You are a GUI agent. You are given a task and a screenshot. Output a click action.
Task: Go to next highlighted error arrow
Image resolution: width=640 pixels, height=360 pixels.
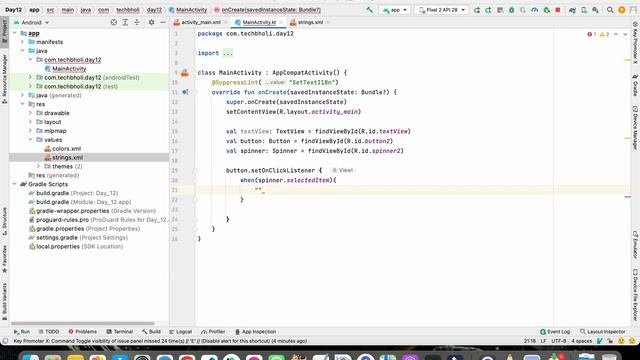point(625,34)
